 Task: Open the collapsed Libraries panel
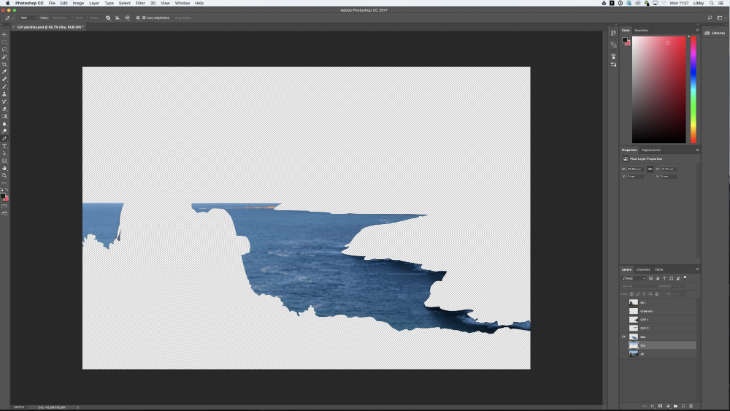(714, 33)
